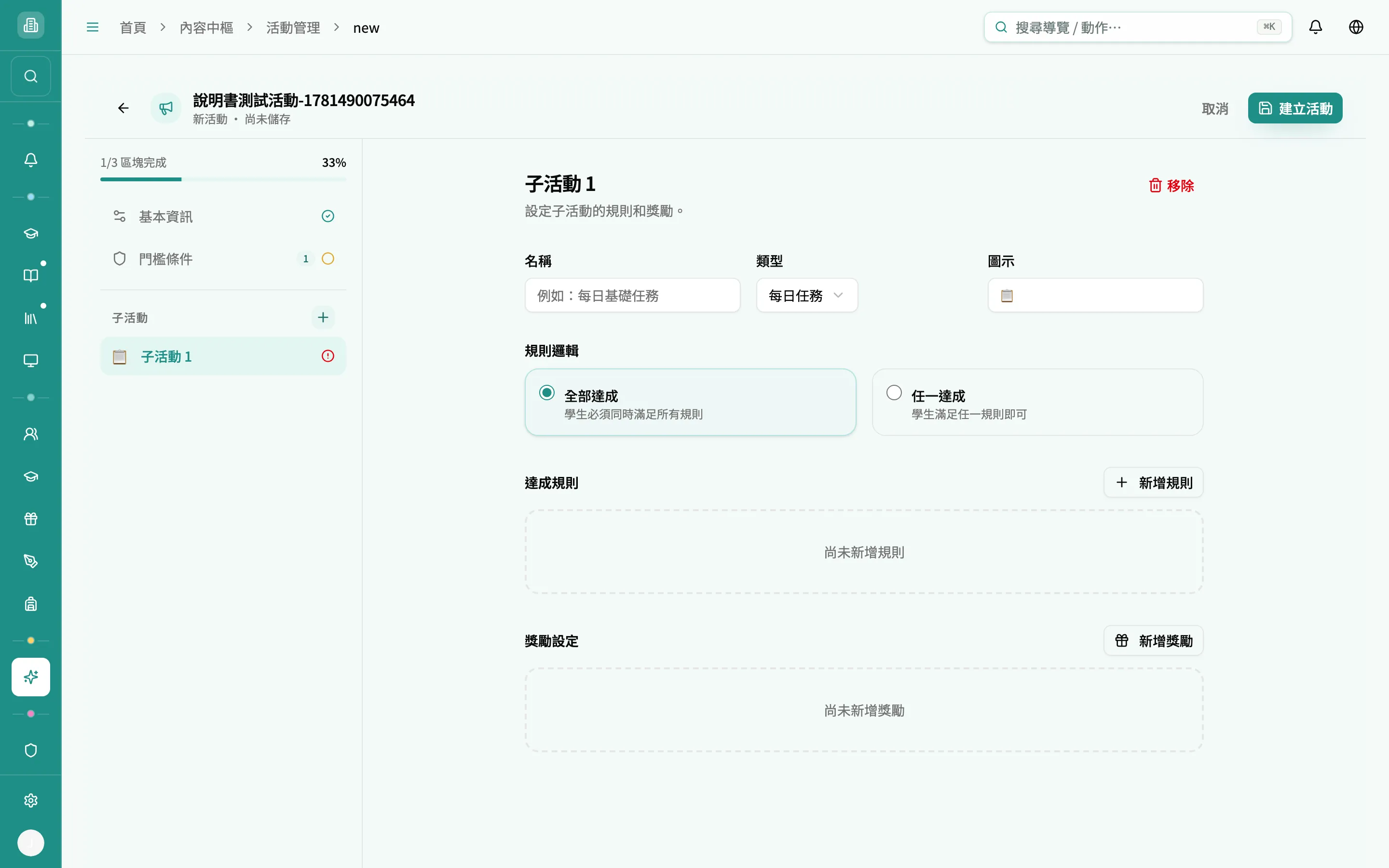Click the top bar notification bell

point(1316,27)
